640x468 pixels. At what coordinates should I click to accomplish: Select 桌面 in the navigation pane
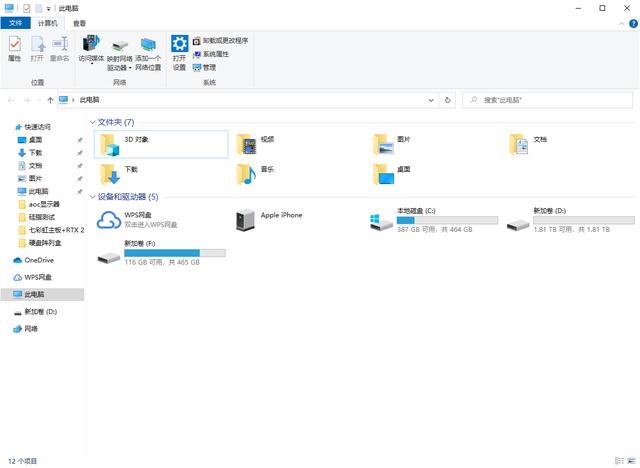(x=30, y=140)
